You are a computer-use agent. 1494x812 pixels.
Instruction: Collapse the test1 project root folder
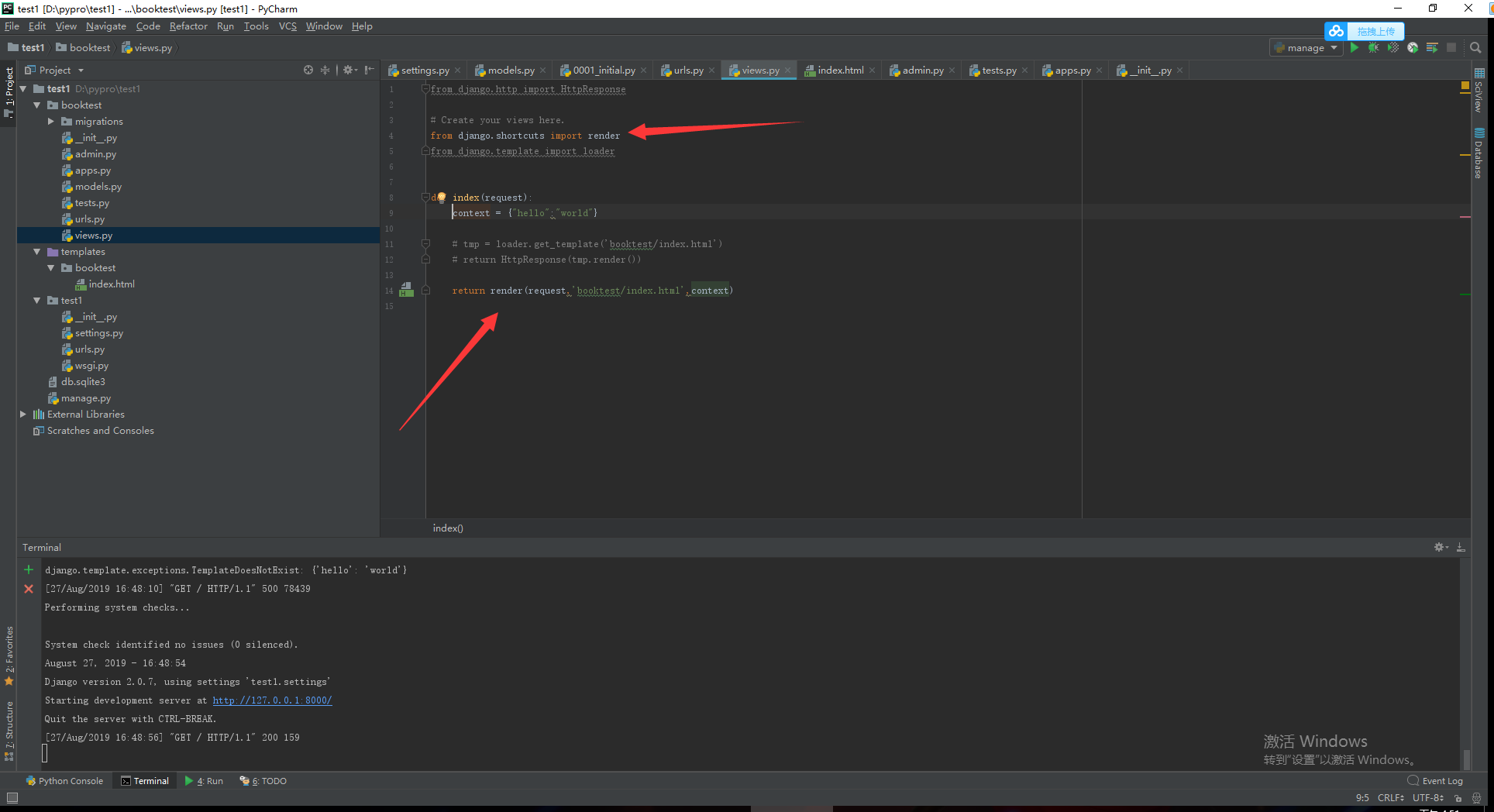pos(23,89)
